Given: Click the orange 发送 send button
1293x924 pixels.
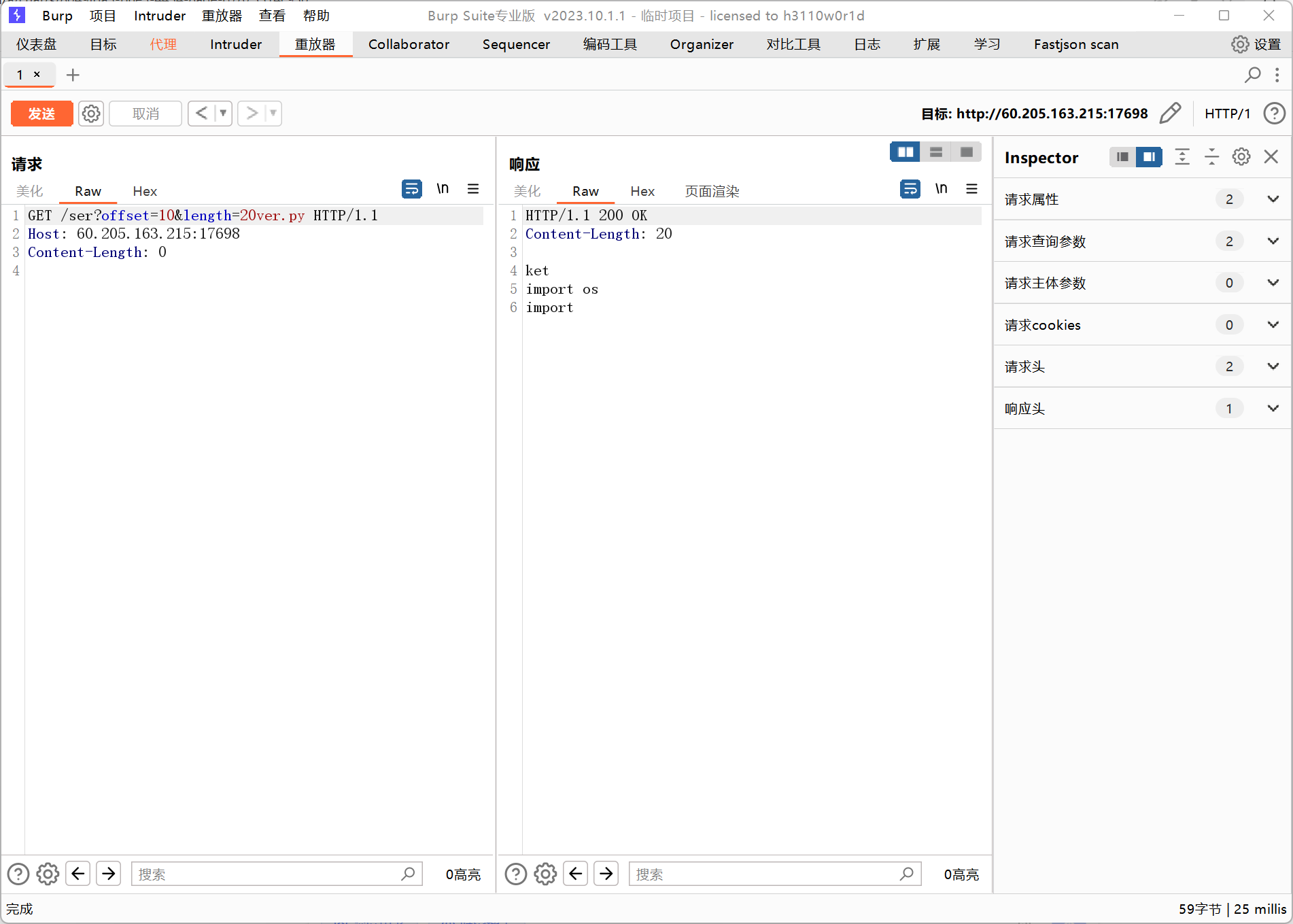Looking at the screenshot, I should [x=41, y=114].
